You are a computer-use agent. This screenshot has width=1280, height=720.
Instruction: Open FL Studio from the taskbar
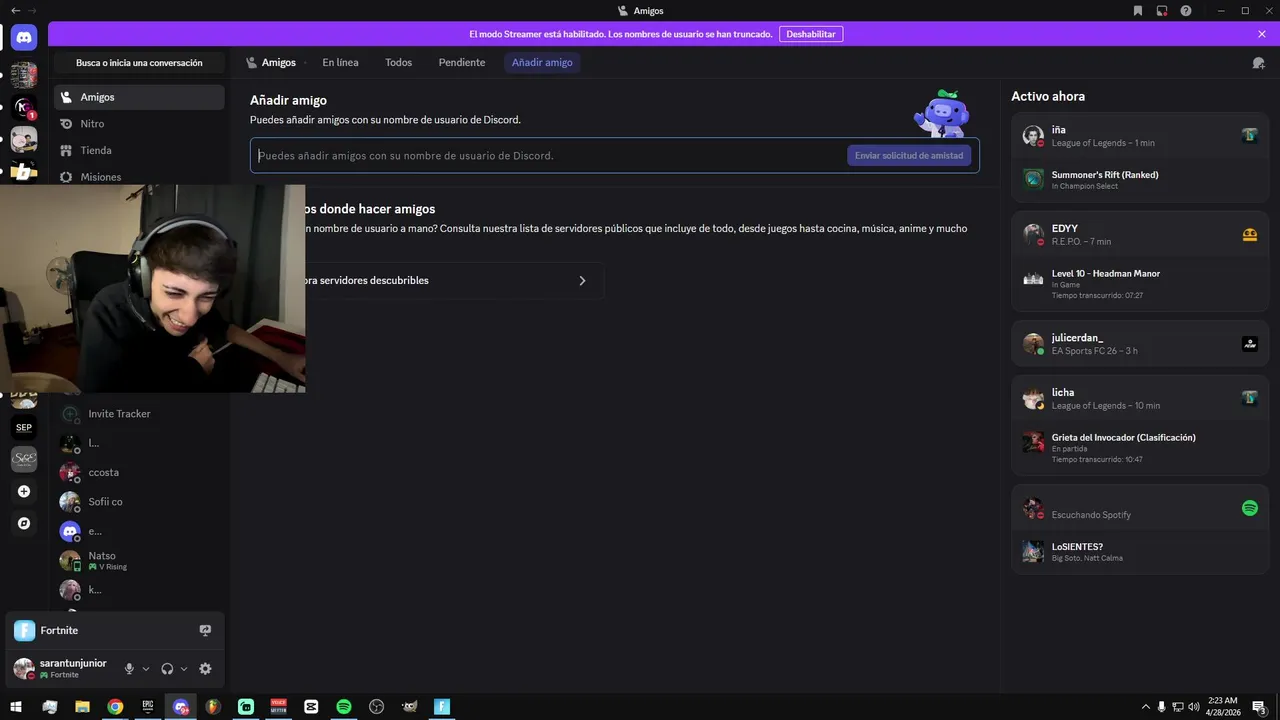pos(213,706)
